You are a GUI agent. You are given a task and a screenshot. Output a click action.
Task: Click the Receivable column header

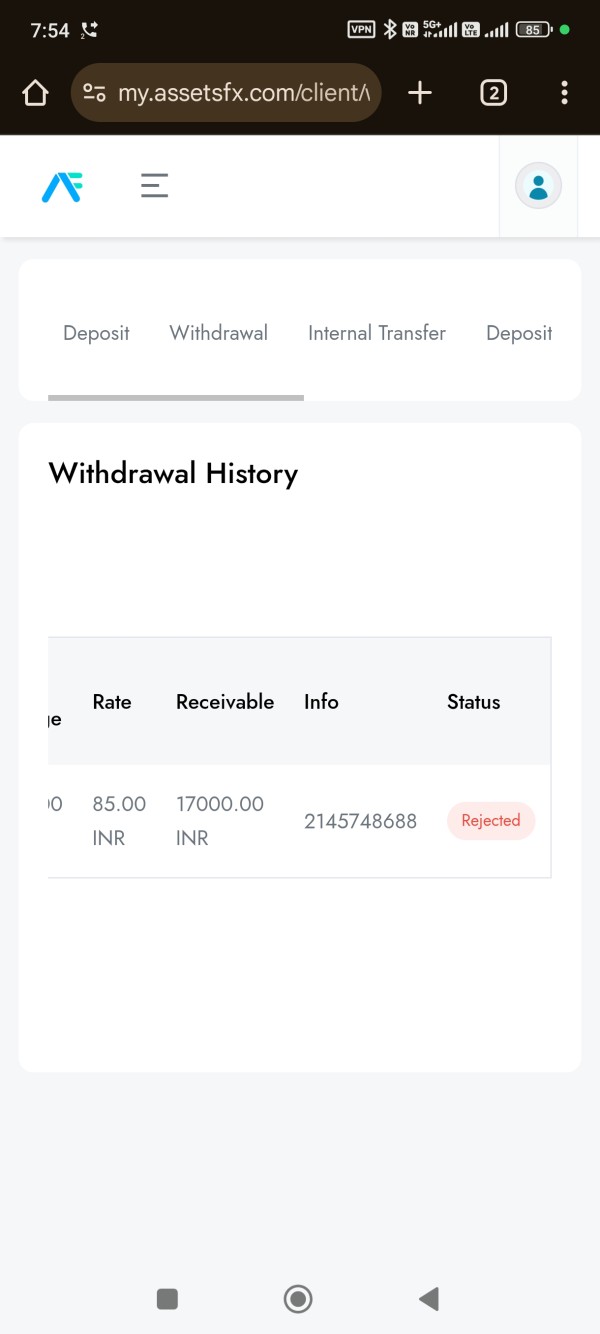pos(225,702)
